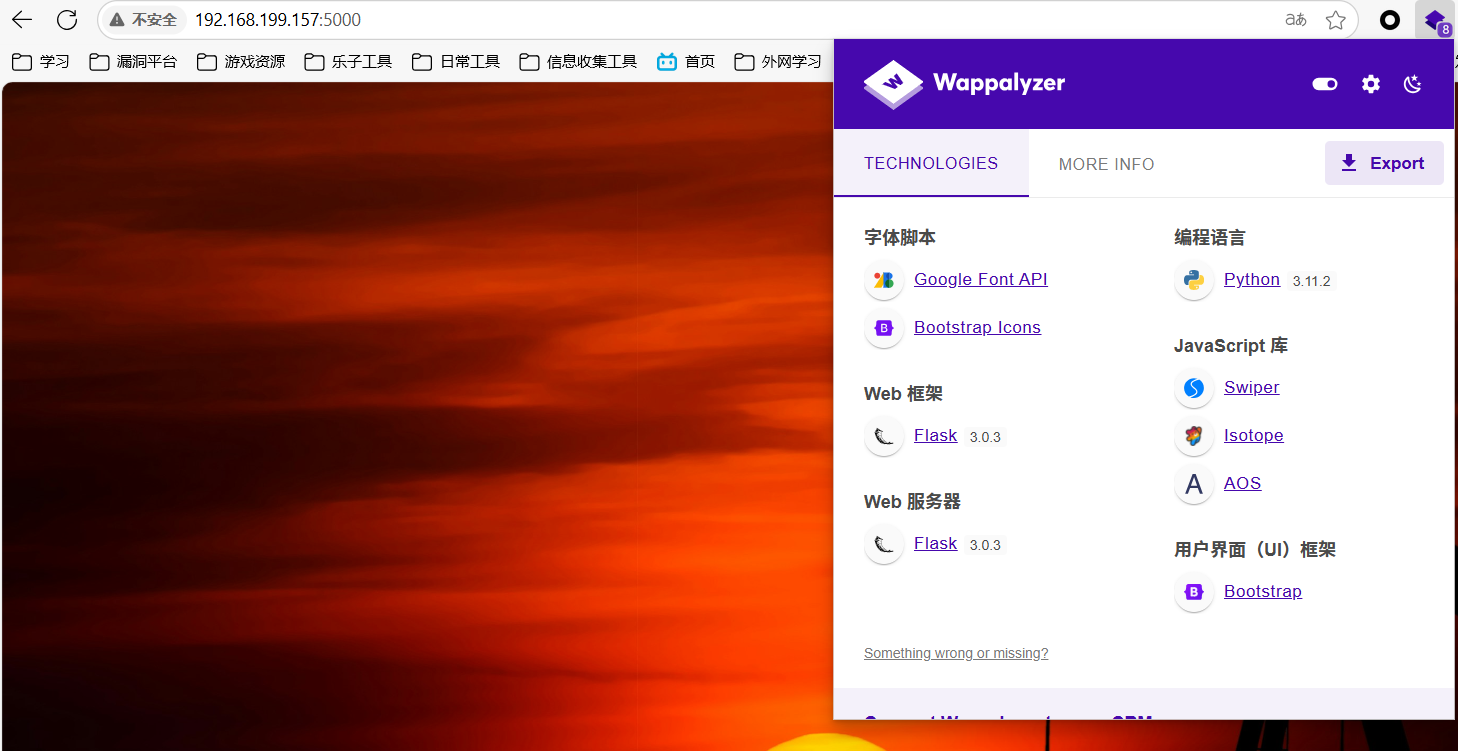1458x751 pixels.
Task: Click the Bootstrap logo under 用户界面 框架
Action: pyautogui.click(x=1194, y=592)
